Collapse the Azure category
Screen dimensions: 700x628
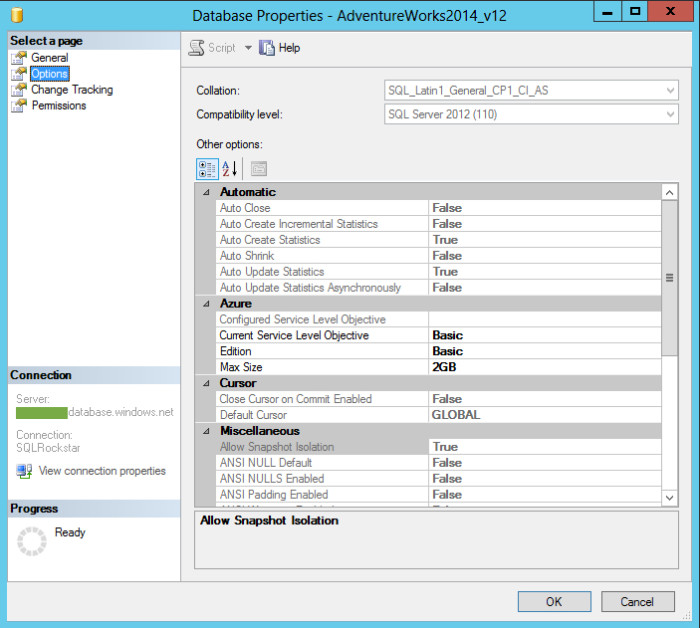[206, 304]
